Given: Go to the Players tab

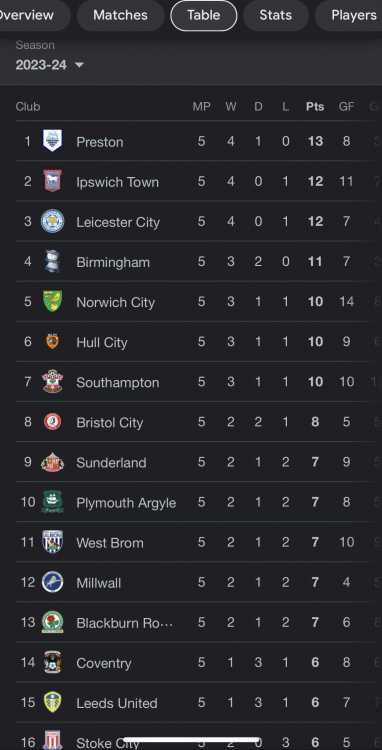Looking at the screenshot, I should [x=354, y=15].
